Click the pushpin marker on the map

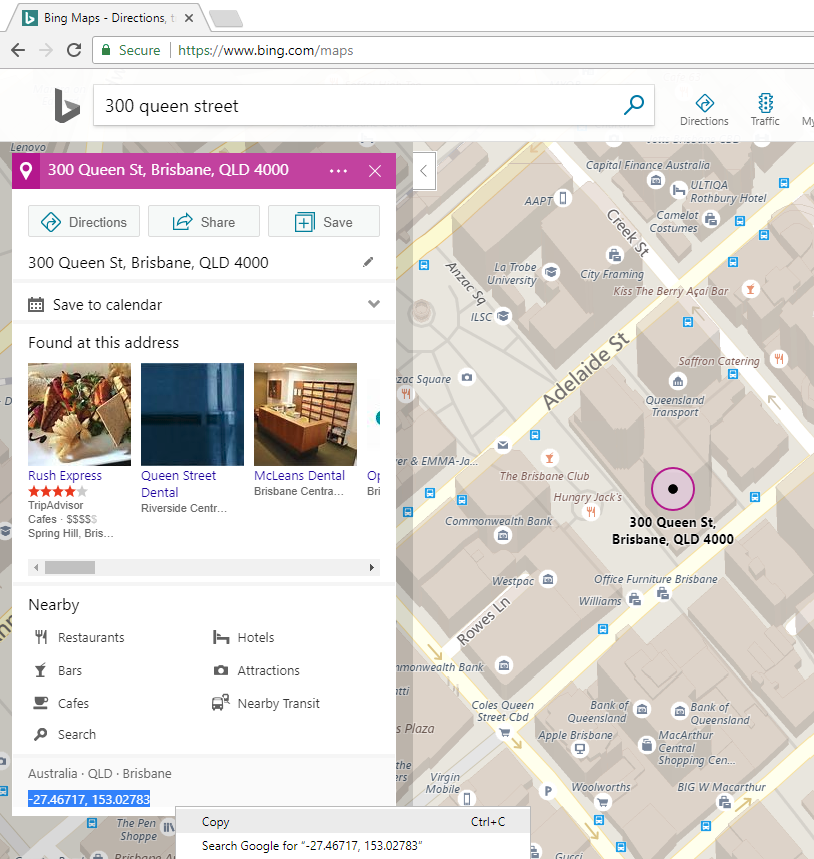pyautogui.click(x=673, y=489)
